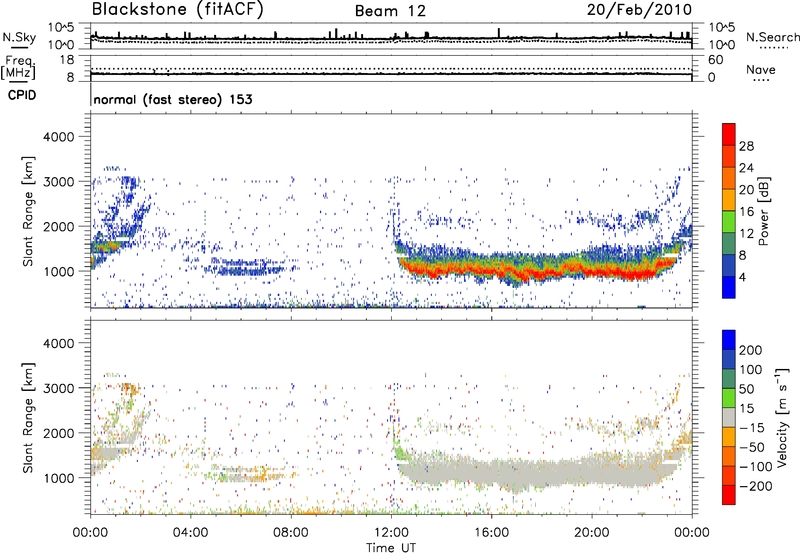Click the solid line sample under N.Sky
This screenshot has width=800, height=554.
click(x=19, y=47)
